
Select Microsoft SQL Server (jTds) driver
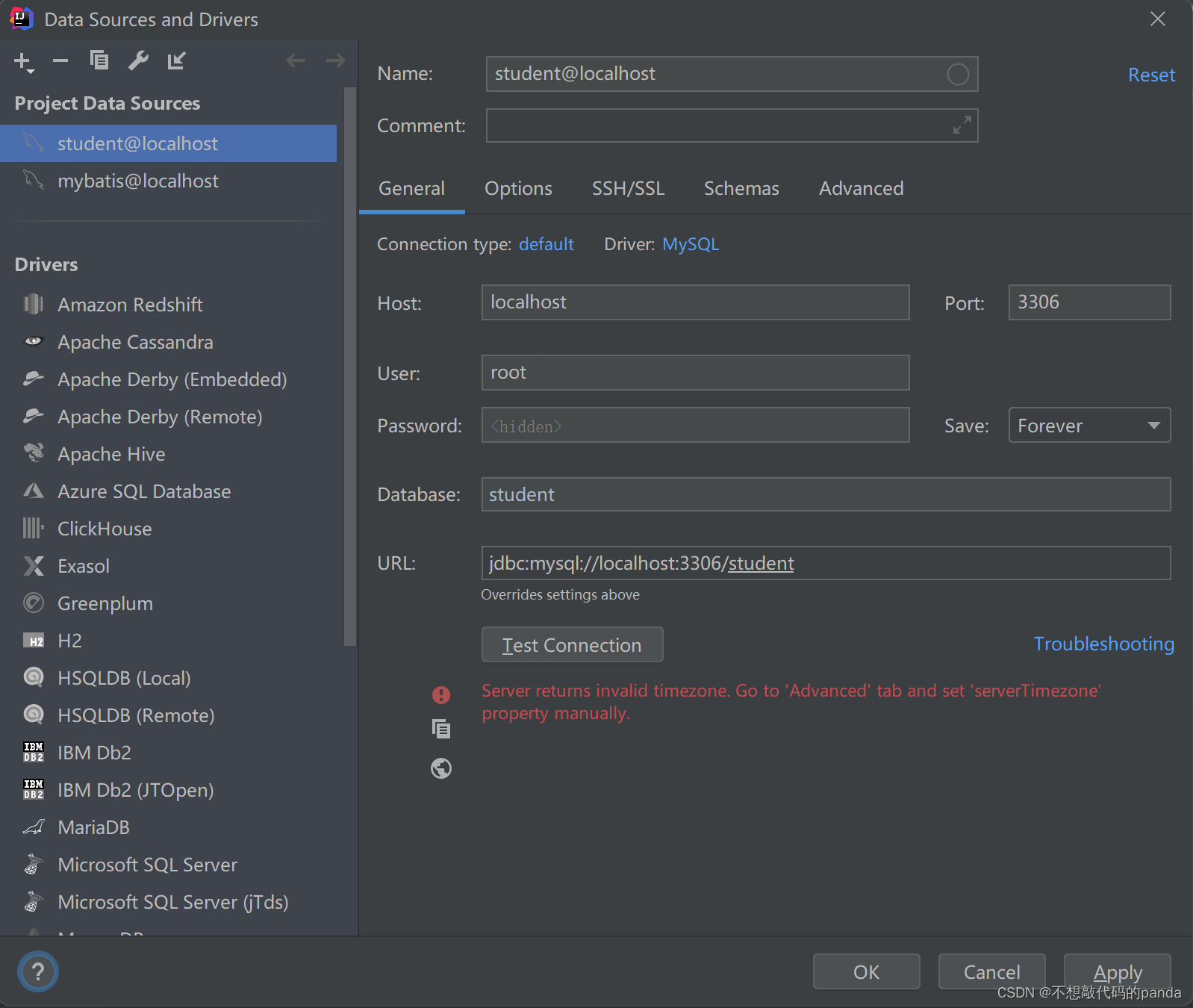pos(168,902)
